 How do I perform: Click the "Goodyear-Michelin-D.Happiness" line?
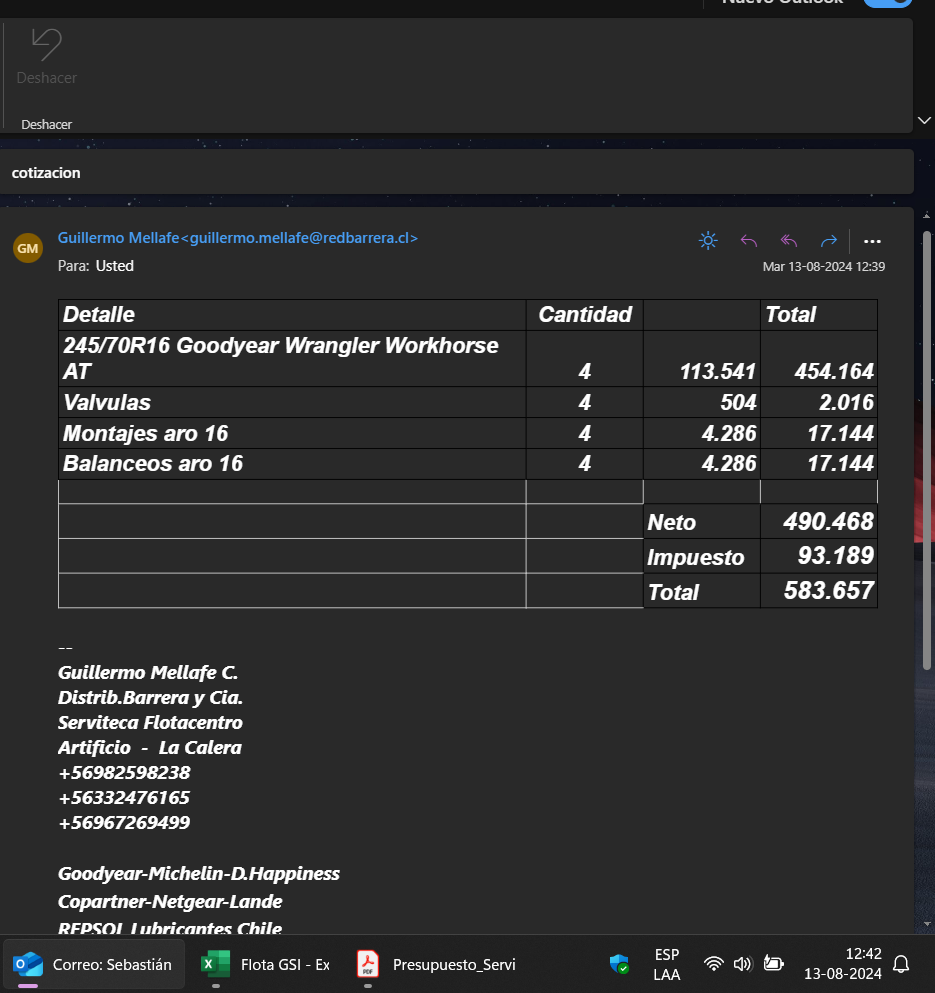pos(199,874)
